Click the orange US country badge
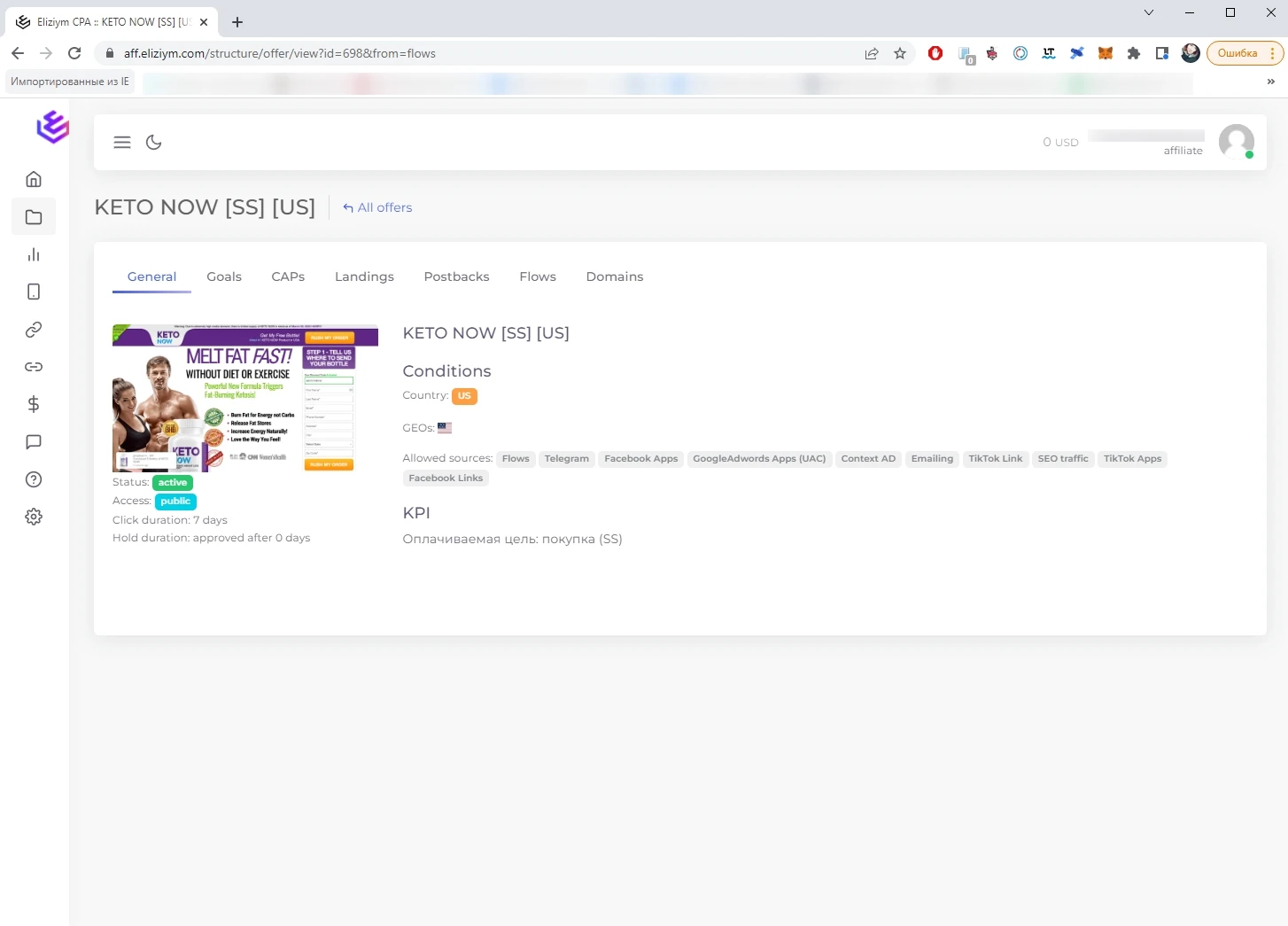The height and width of the screenshot is (926, 1288). [x=464, y=396]
